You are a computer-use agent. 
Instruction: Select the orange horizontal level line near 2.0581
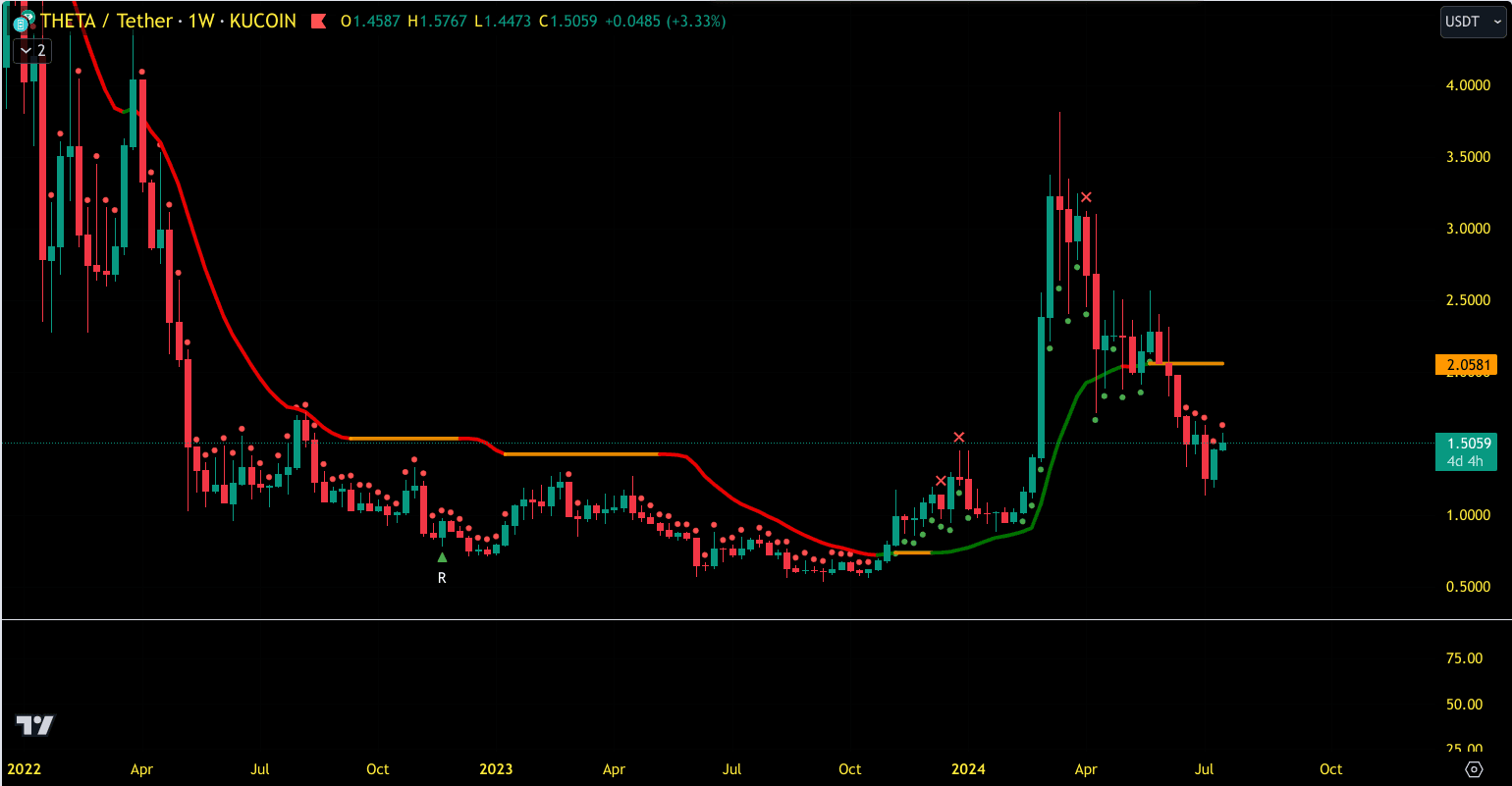click(x=1187, y=363)
